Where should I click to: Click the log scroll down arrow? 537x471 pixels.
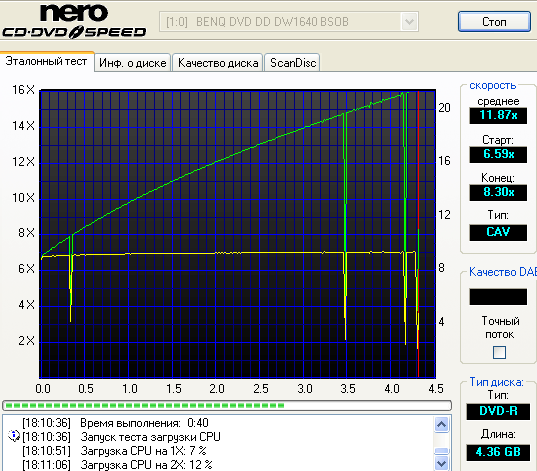[441, 463]
